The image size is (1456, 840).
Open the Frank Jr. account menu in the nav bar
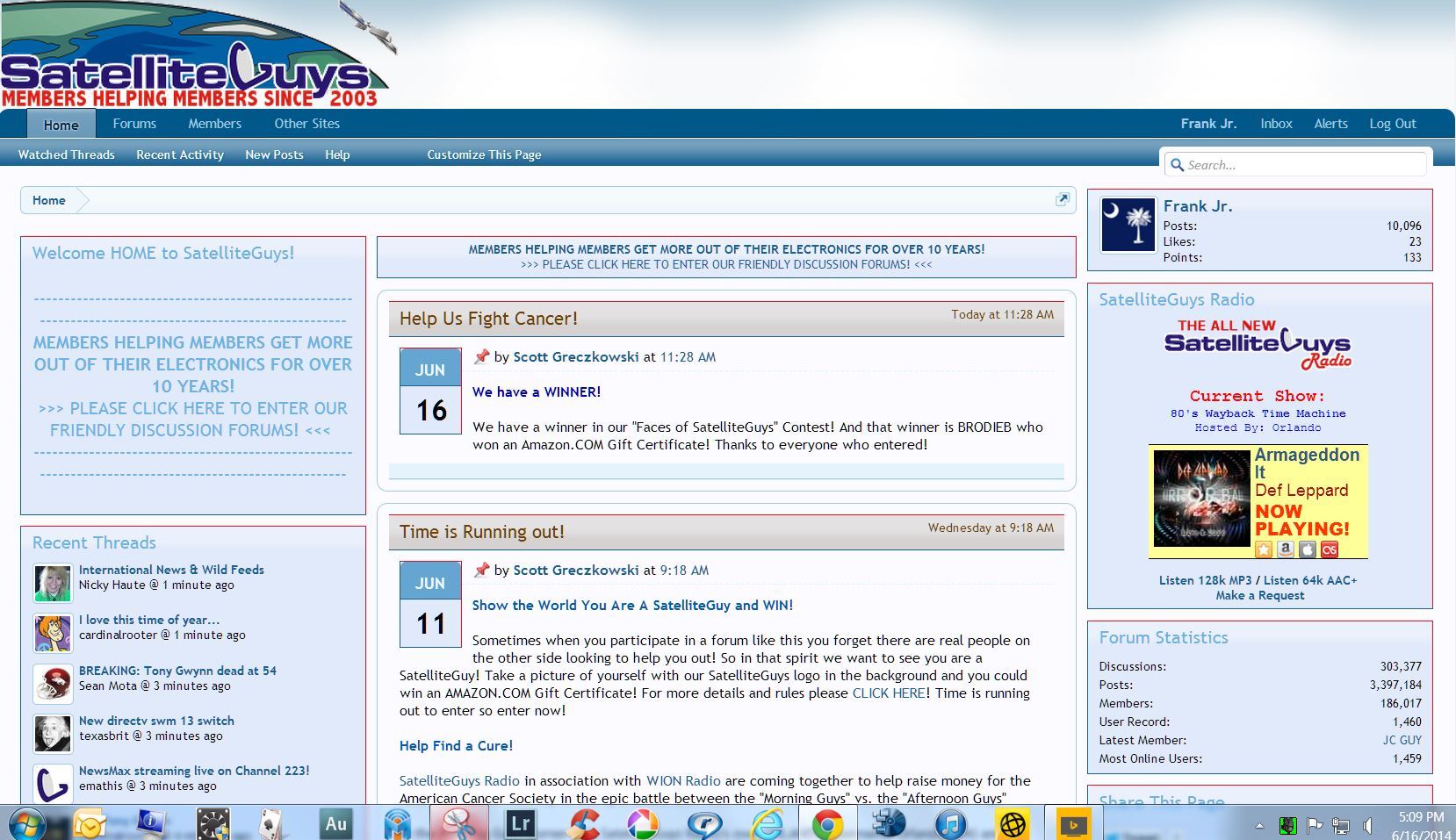pyautogui.click(x=1208, y=124)
